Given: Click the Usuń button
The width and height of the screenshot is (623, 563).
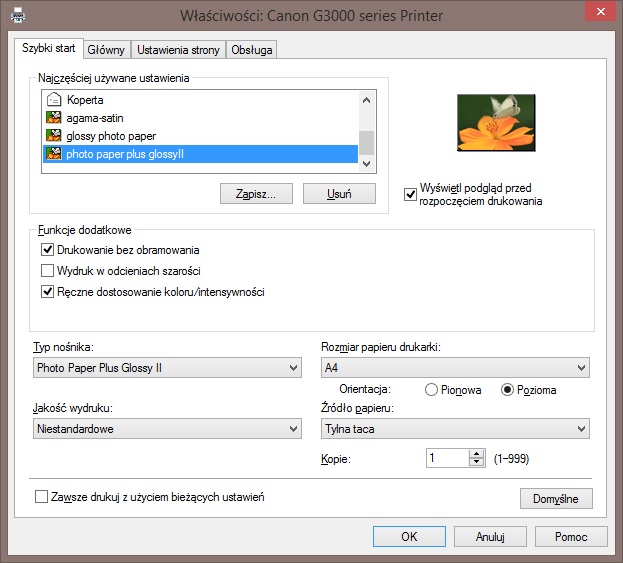Looking at the screenshot, I should click(x=339, y=194).
